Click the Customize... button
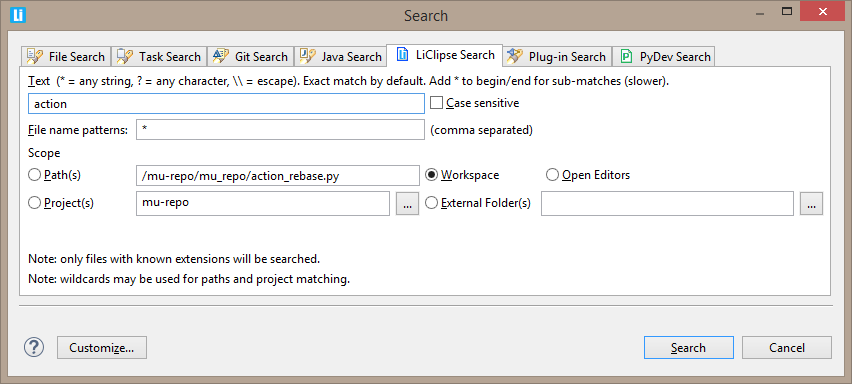Viewport: 852px width, 384px height. point(102,348)
